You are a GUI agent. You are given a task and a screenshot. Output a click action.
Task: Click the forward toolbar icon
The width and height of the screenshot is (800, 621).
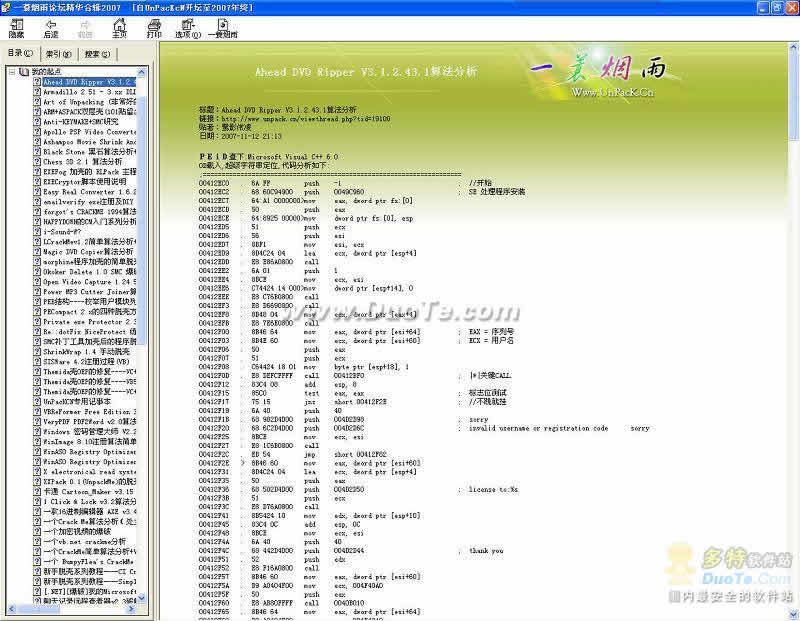pos(85,29)
